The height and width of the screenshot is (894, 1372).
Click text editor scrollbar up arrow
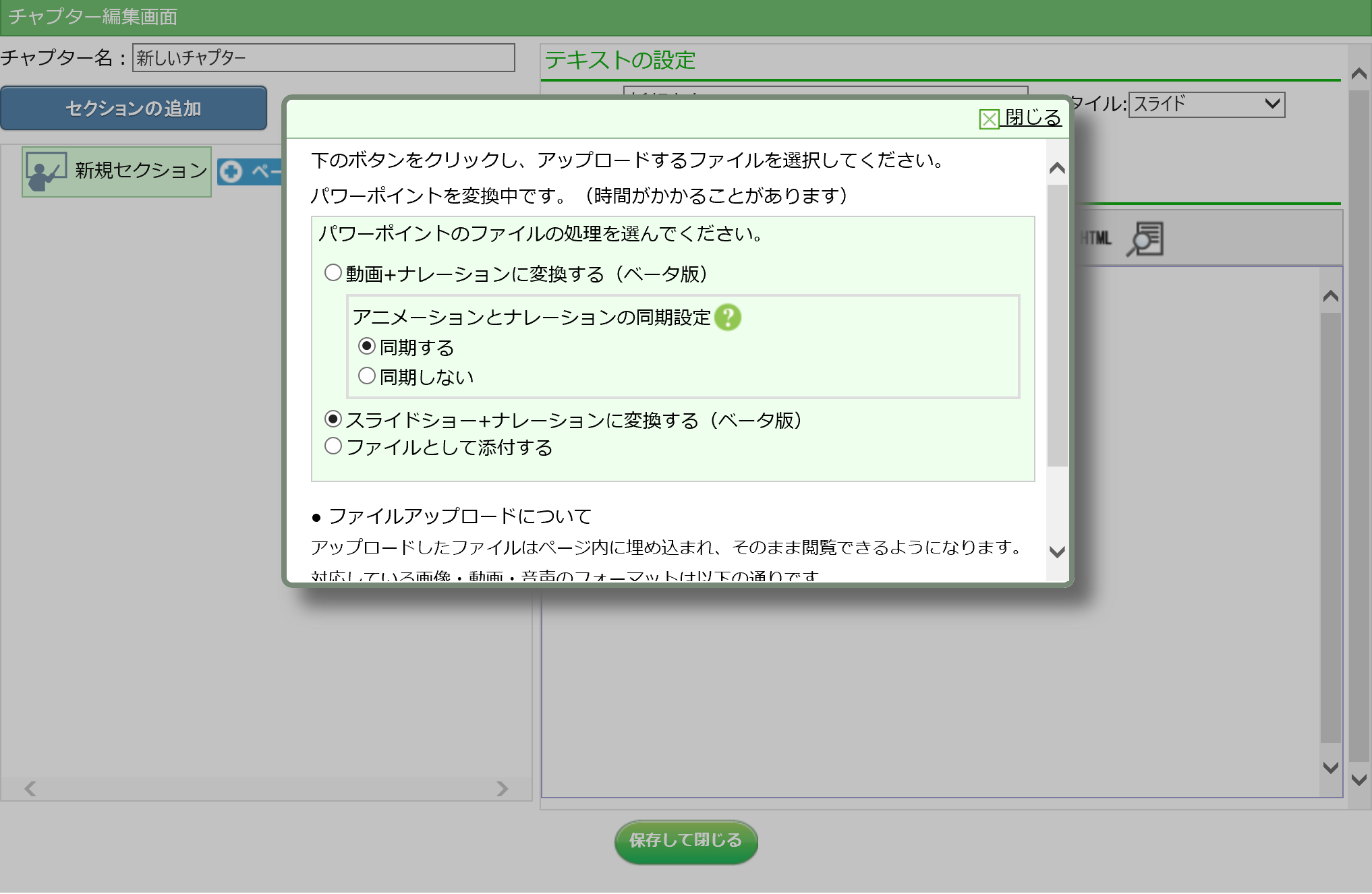pos(1330,296)
